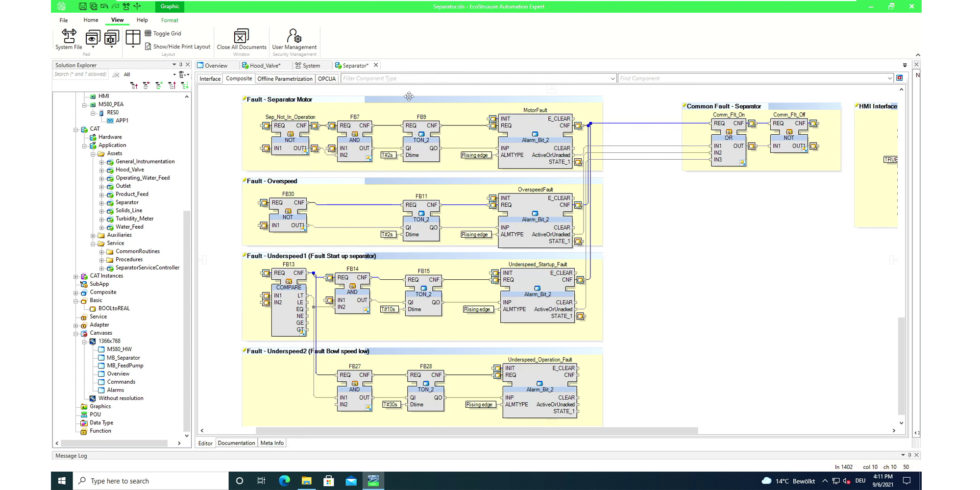Open the Filter Component Type dropdown
980x490 pixels.
612,78
